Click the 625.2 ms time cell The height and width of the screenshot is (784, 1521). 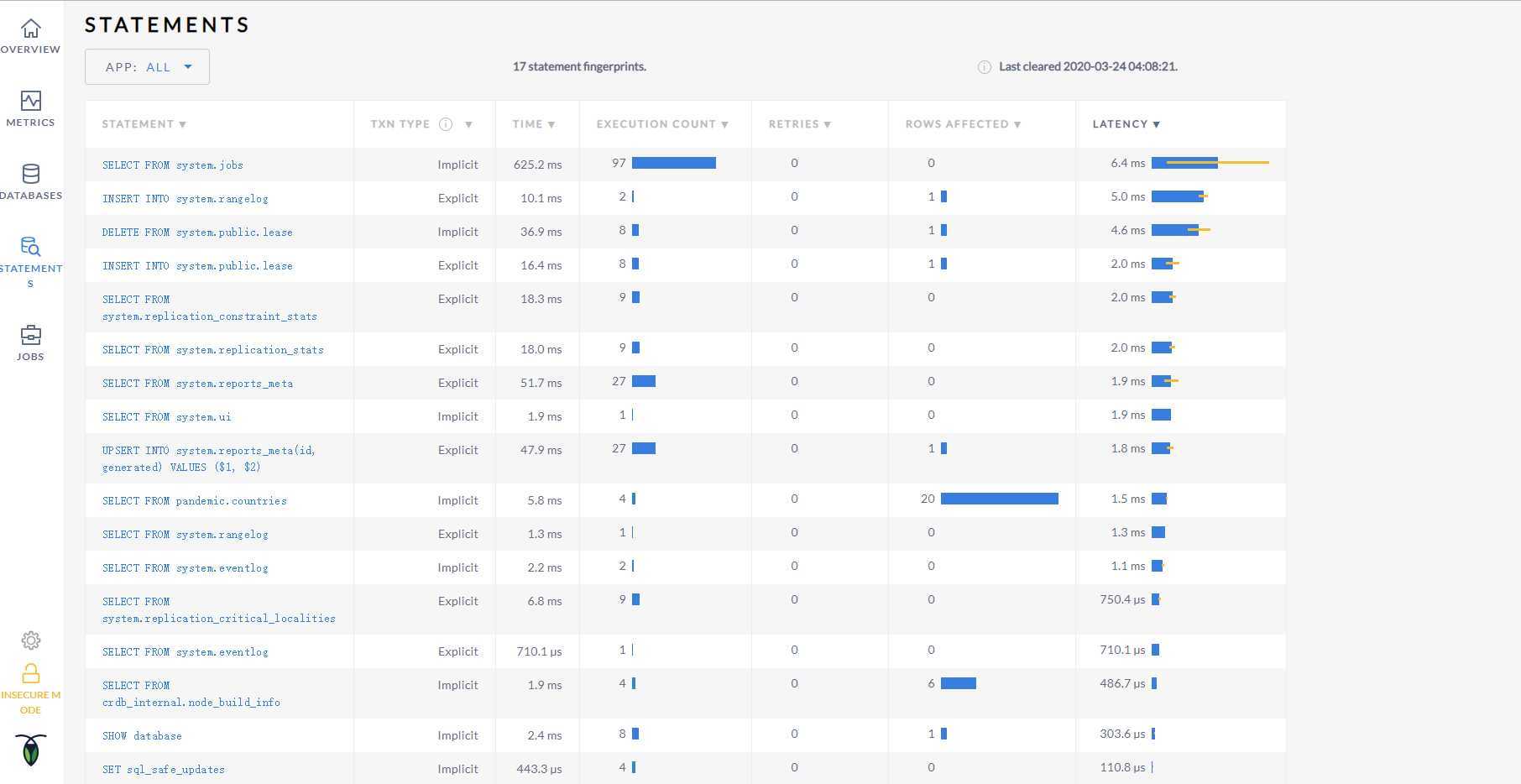pos(538,165)
